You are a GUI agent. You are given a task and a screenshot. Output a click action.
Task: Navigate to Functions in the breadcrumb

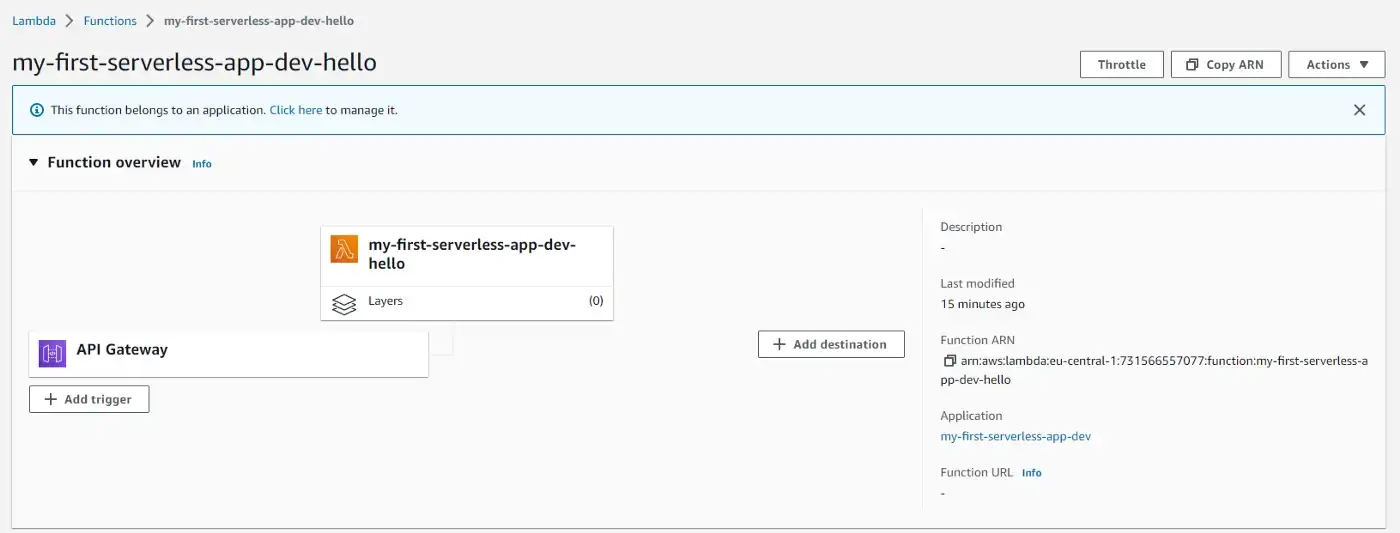[110, 21]
